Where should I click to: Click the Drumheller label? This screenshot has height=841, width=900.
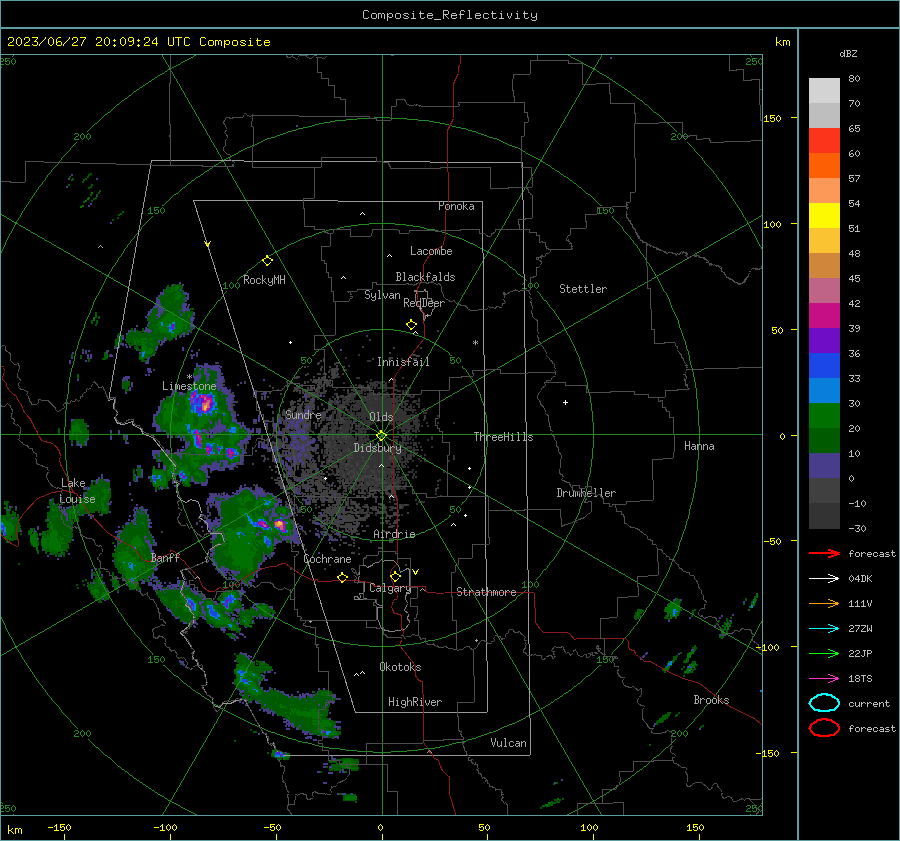coord(586,493)
